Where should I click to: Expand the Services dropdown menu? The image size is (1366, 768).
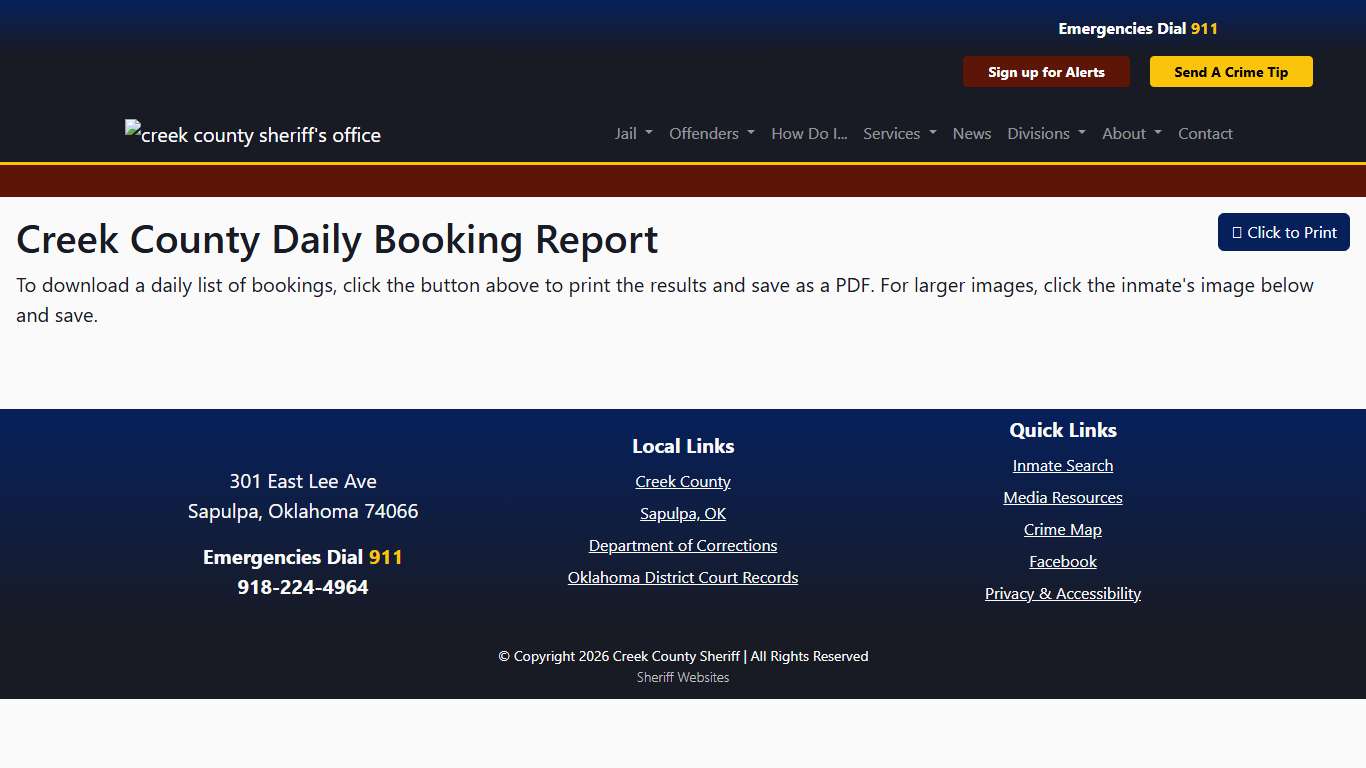coord(898,133)
